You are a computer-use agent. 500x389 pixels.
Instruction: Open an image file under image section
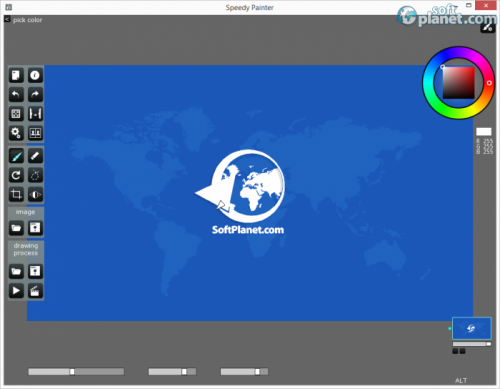[16, 228]
